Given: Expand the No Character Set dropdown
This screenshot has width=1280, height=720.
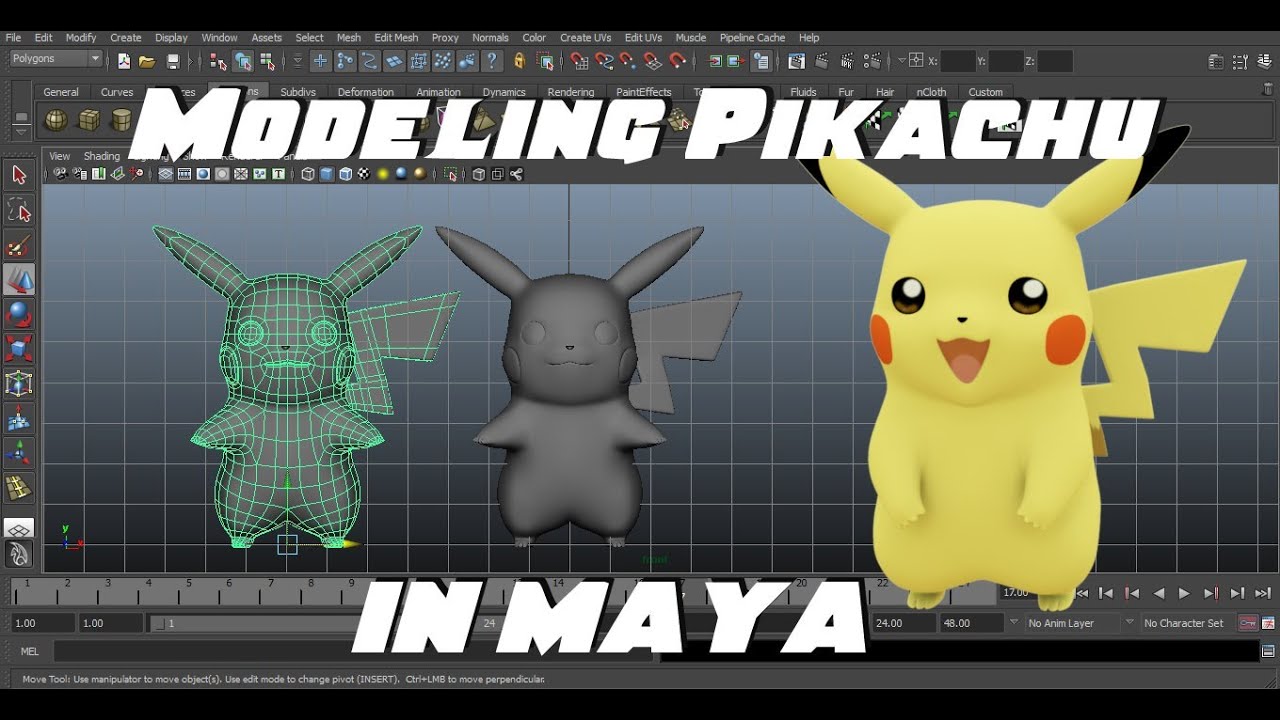Looking at the screenshot, I should pos(1130,622).
